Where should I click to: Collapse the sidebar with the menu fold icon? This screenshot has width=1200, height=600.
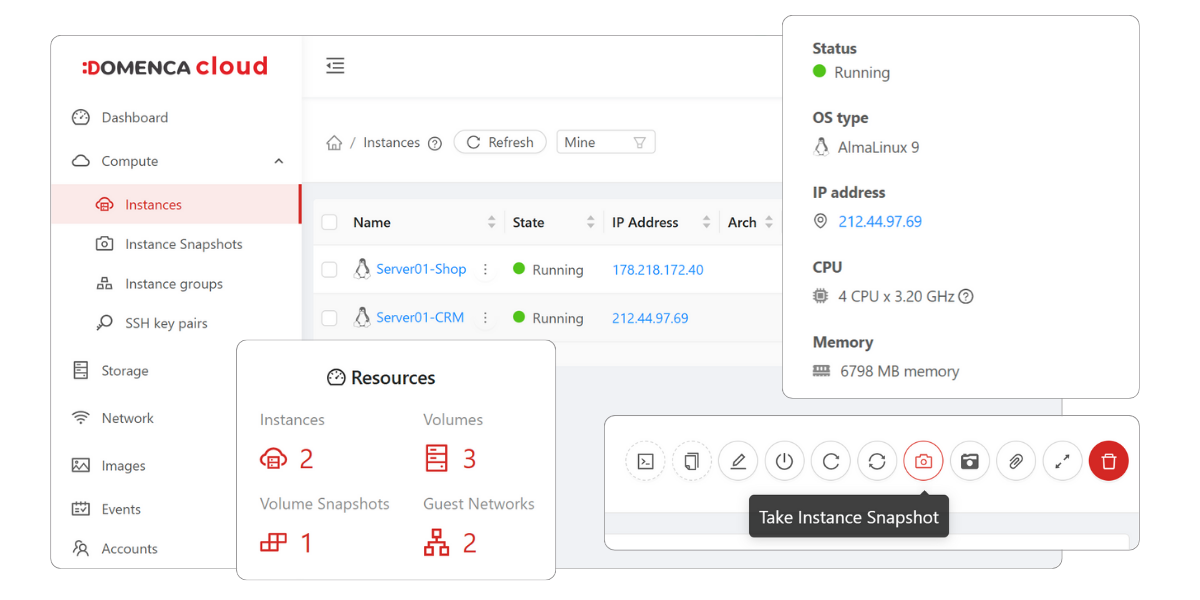335,66
